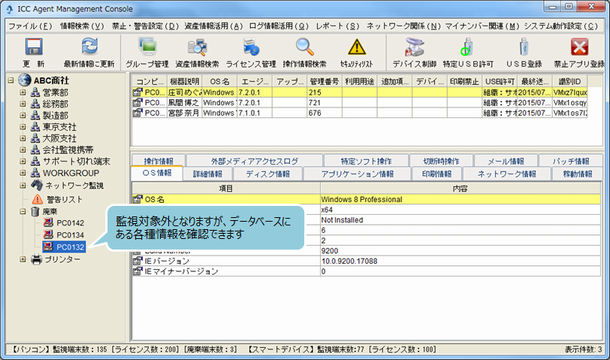Screen dimensions: 610x360
Task: Click 営業部 group icon in tree
Action: click(x=35, y=92)
